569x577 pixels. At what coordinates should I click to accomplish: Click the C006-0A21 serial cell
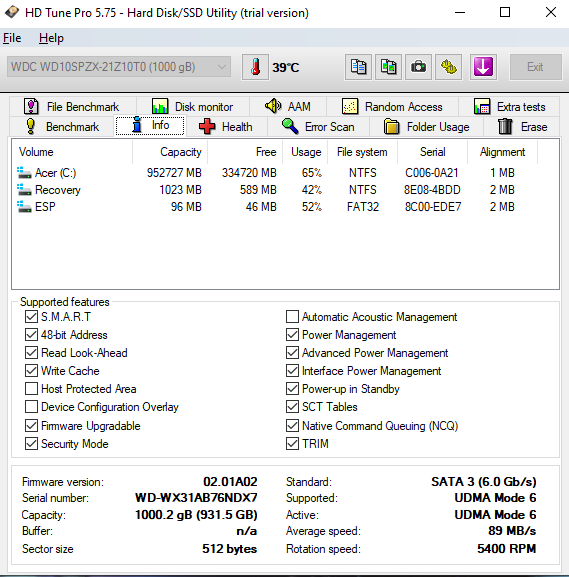(432, 173)
